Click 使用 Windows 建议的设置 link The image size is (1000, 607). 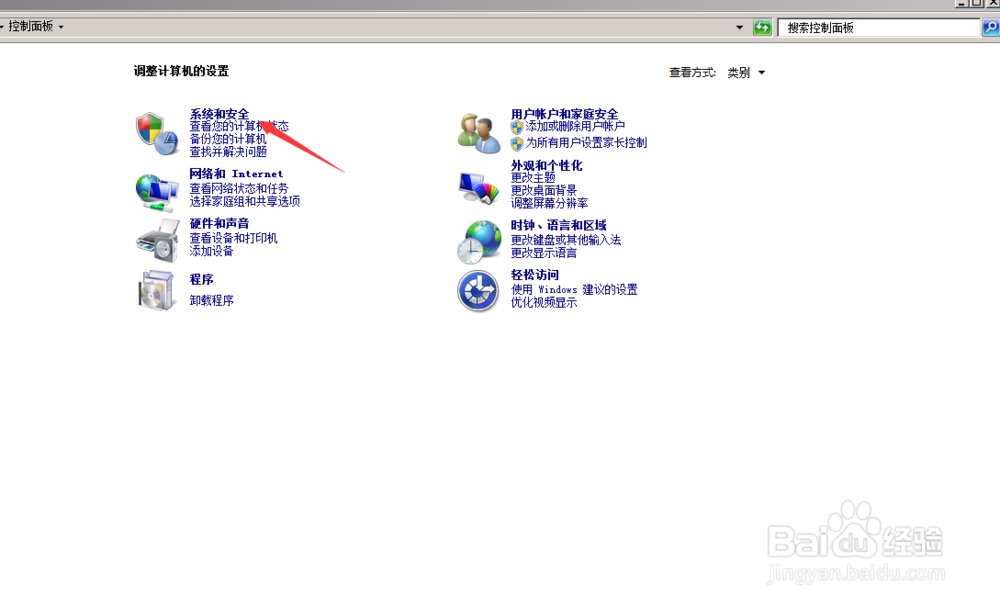coord(574,290)
